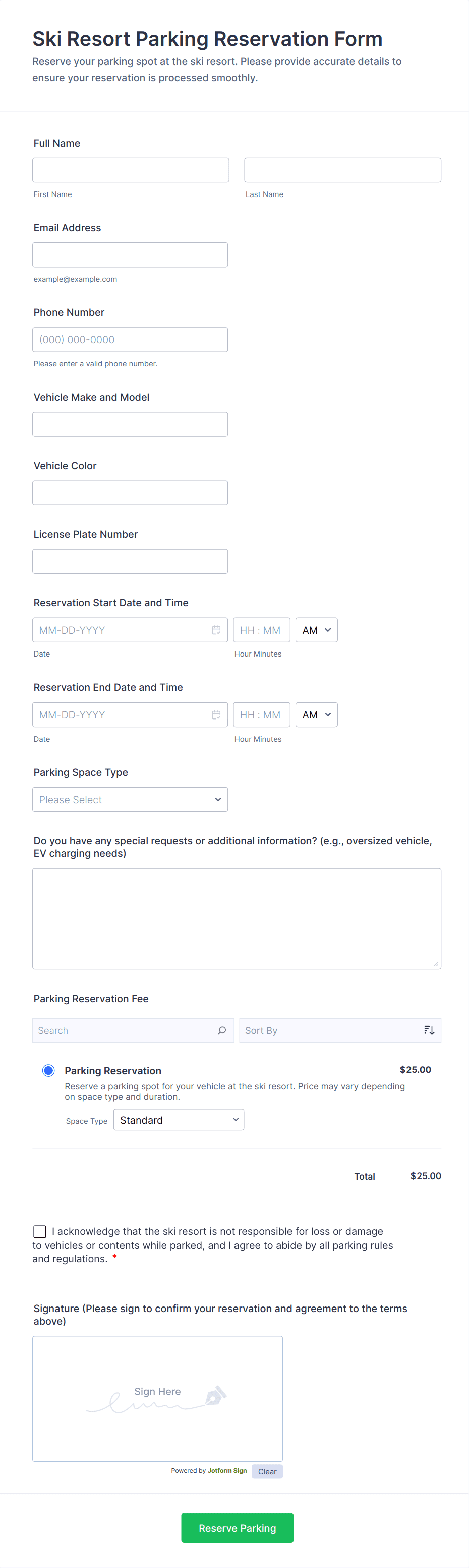
Task: Click the First Name input field
Action: click(x=130, y=170)
